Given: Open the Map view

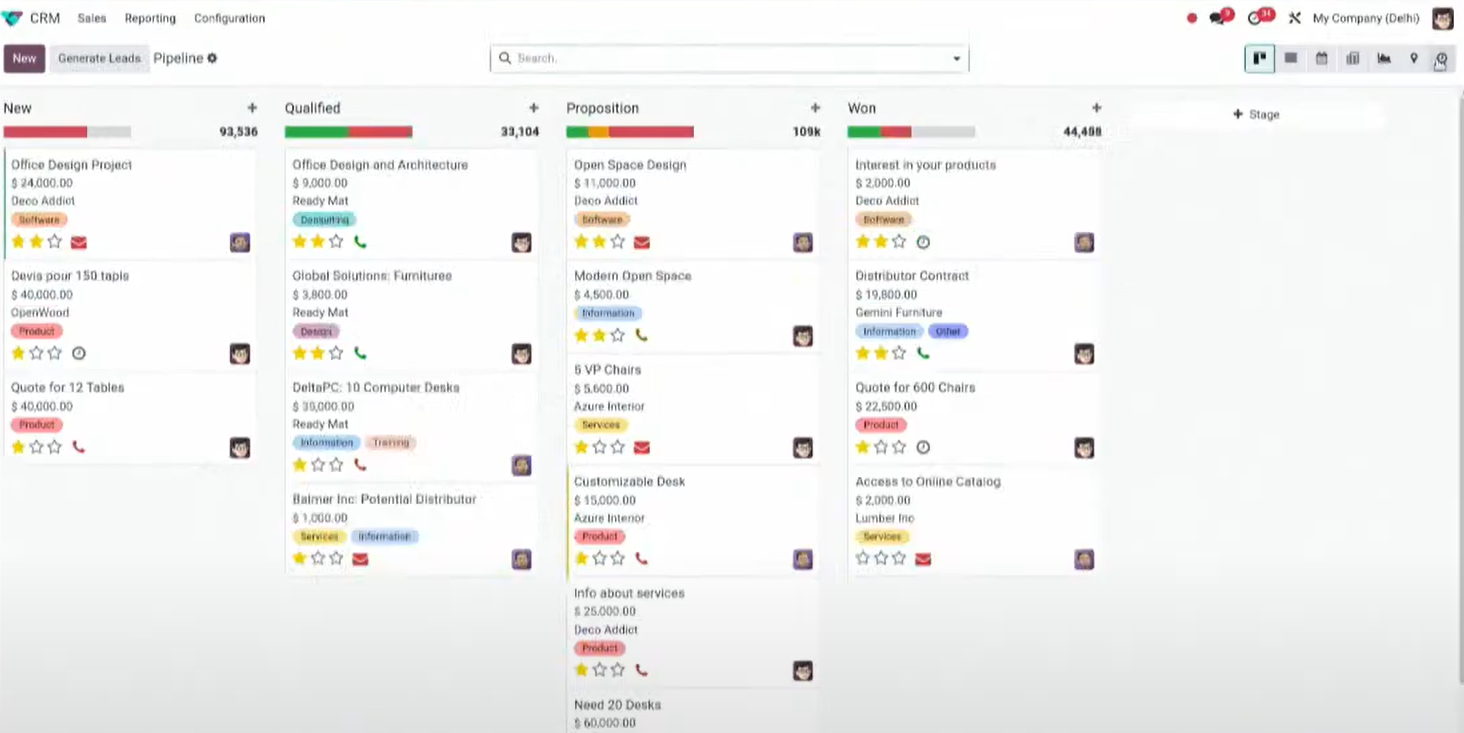Looking at the screenshot, I should point(1413,58).
